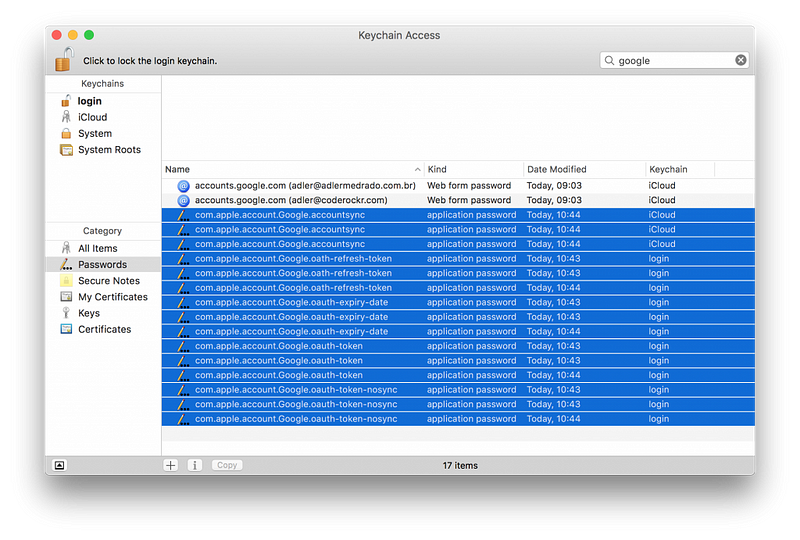Click the All Items keys icon
This screenshot has height=540, width=800.
coord(66,248)
